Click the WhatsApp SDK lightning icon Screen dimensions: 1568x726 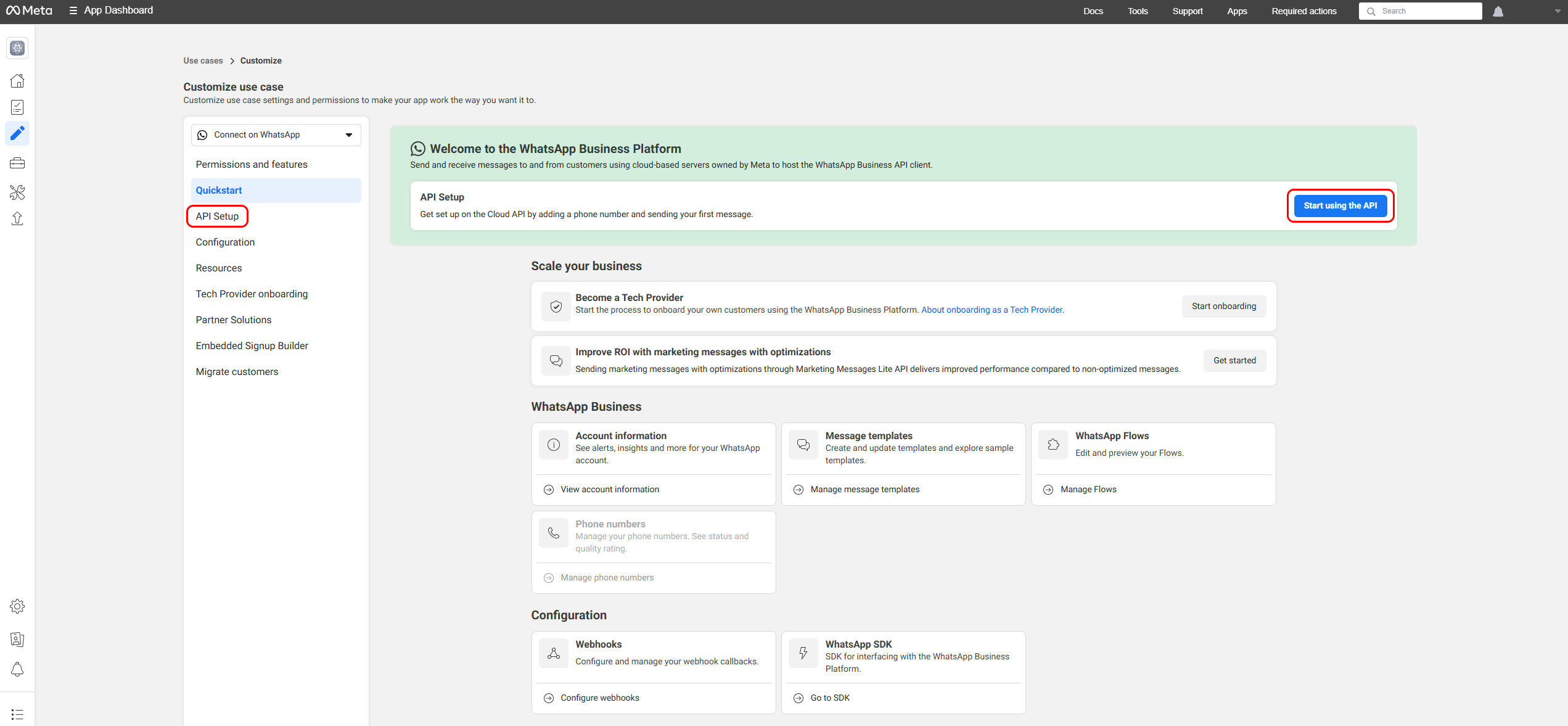[803, 653]
